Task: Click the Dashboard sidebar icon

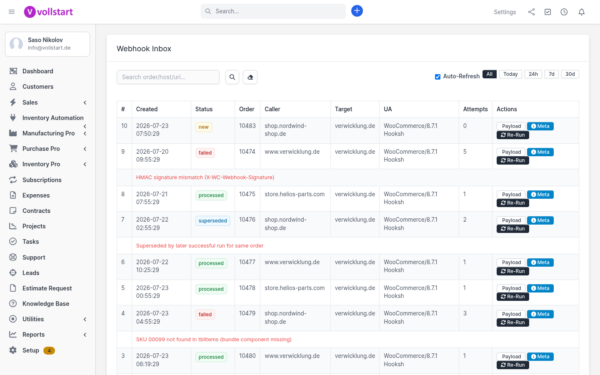Action: click(13, 71)
